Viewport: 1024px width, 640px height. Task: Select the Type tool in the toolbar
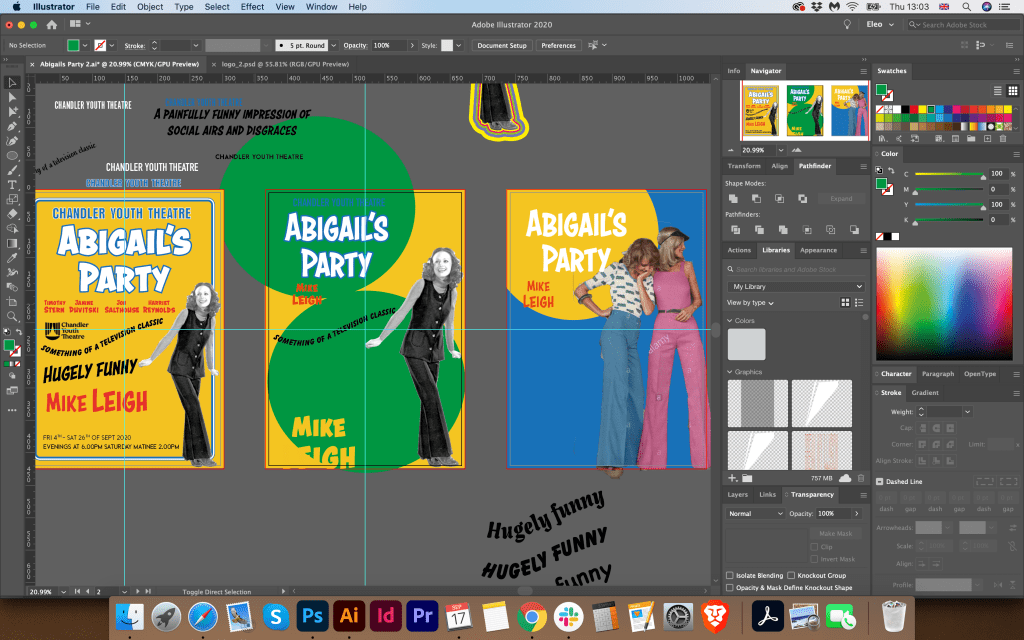tap(12, 185)
